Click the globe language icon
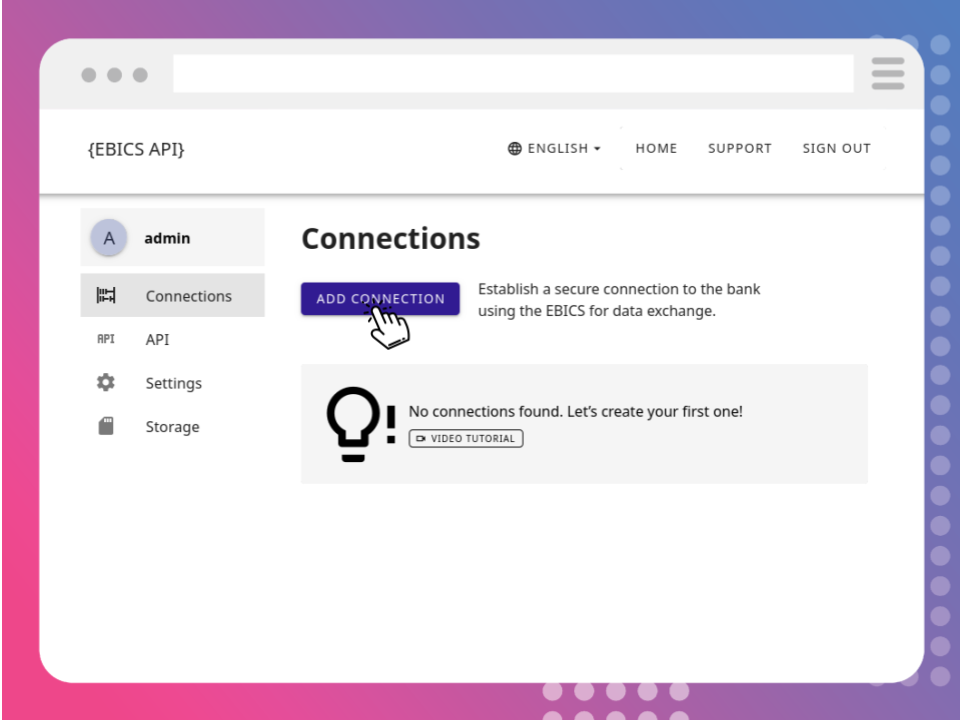This screenshot has height=720, width=960. click(515, 148)
